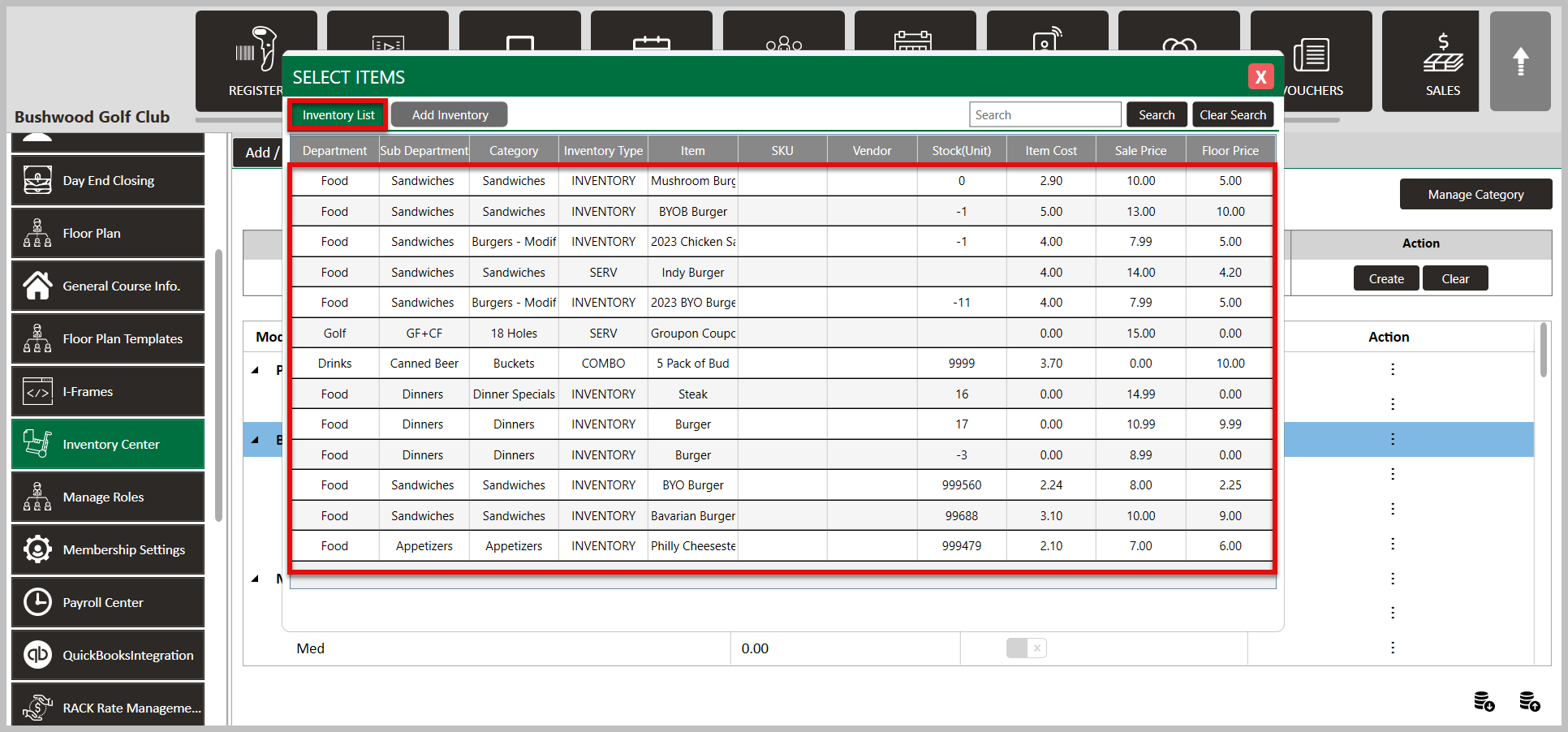Switch to the Add Inventory tab
The height and width of the screenshot is (732, 1568).
point(450,114)
